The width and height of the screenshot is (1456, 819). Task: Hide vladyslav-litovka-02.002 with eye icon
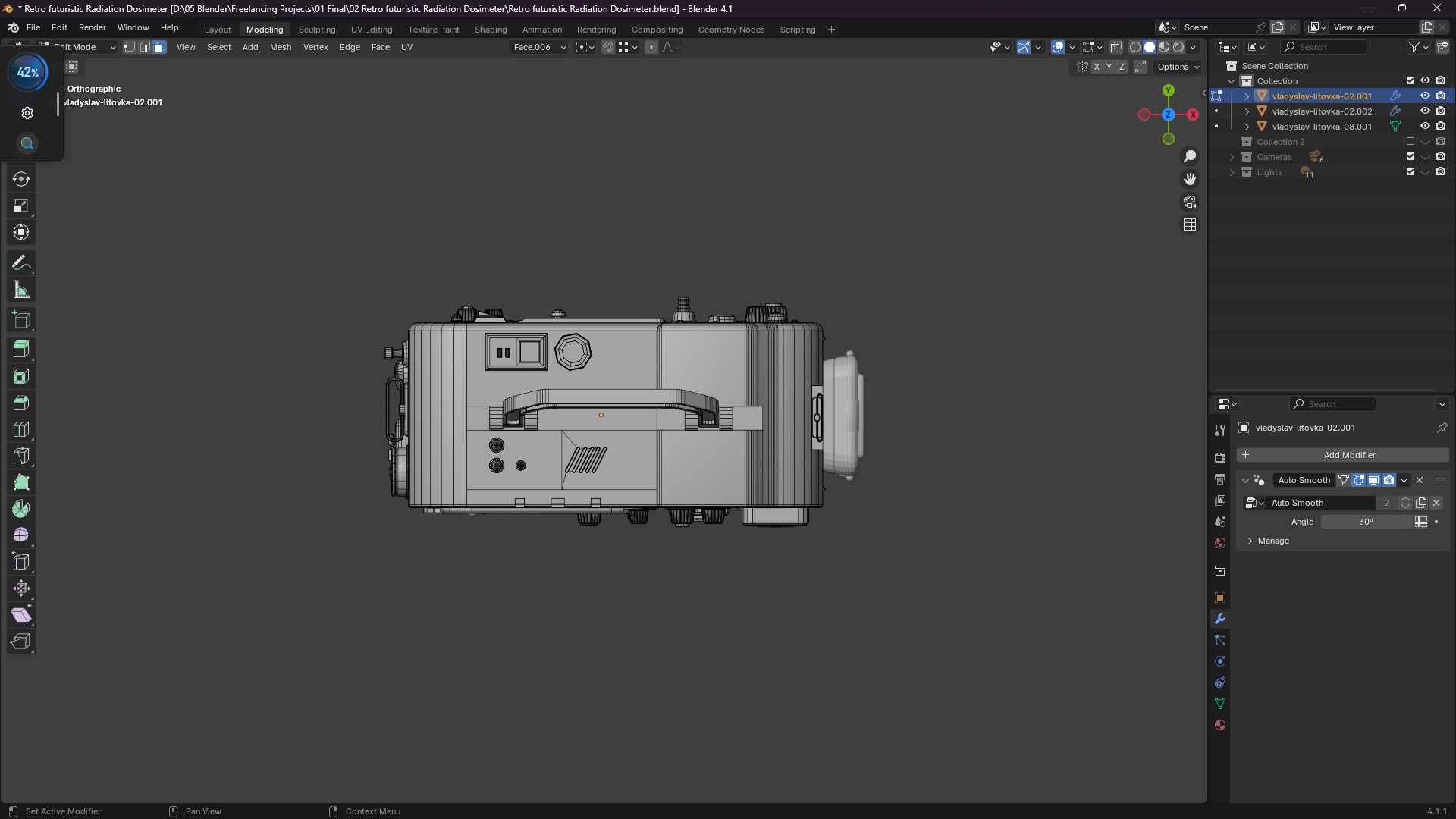tap(1425, 111)
